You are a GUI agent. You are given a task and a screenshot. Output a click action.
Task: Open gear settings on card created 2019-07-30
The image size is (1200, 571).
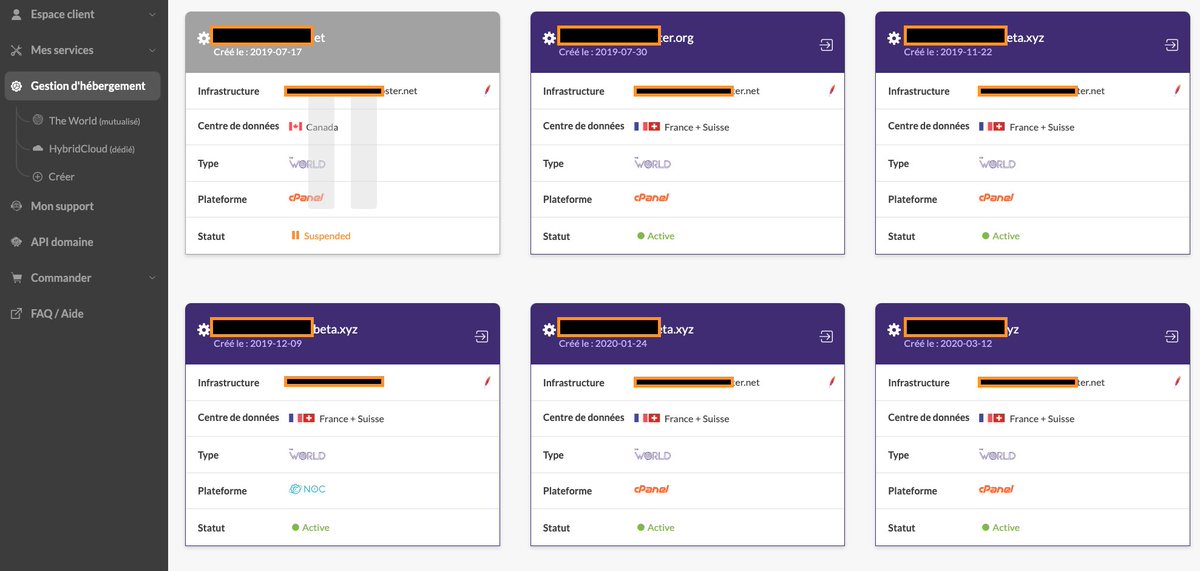[549, 38]
